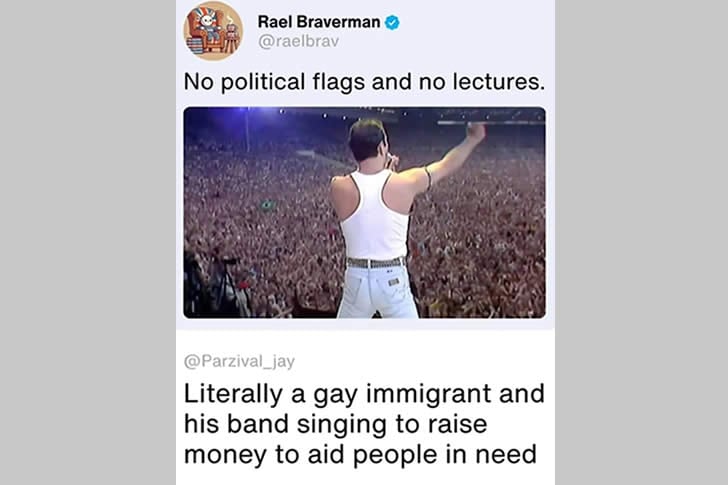Click the studded belt on the singer
The image size is (728, 485).
tap(376, 263)
